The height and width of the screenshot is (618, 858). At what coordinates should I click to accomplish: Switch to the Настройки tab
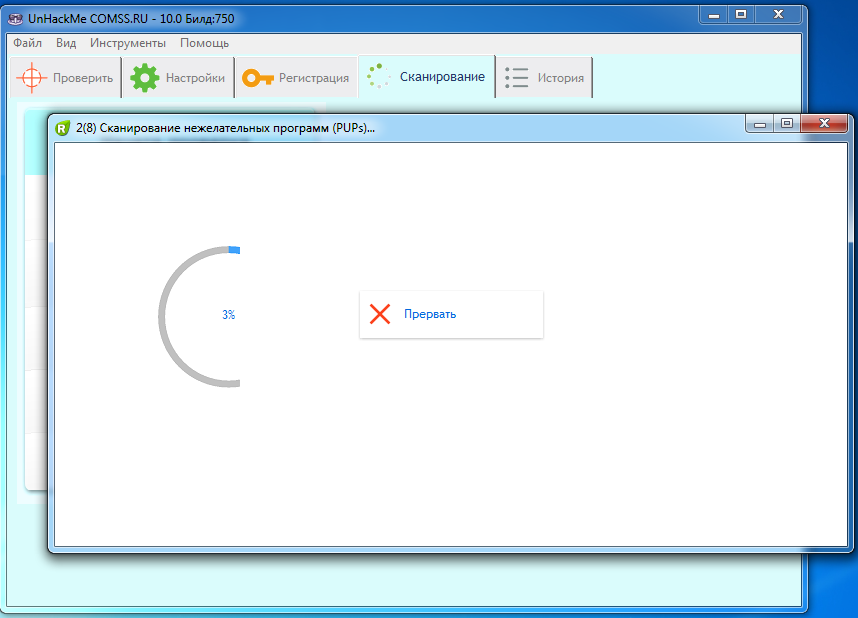point(178,78)
